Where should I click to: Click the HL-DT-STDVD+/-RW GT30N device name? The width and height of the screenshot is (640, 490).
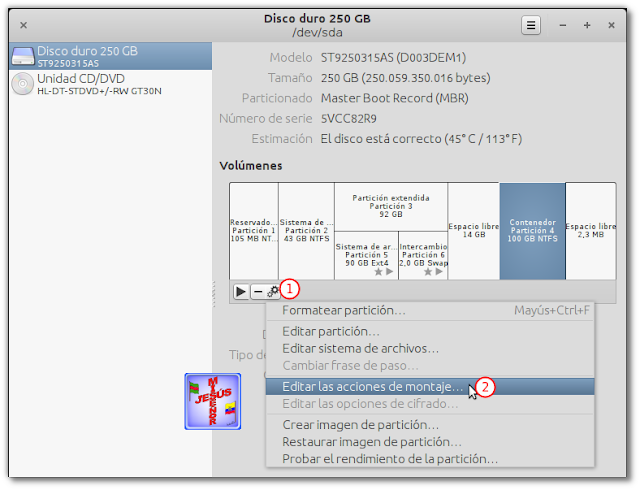coord(99,91)
